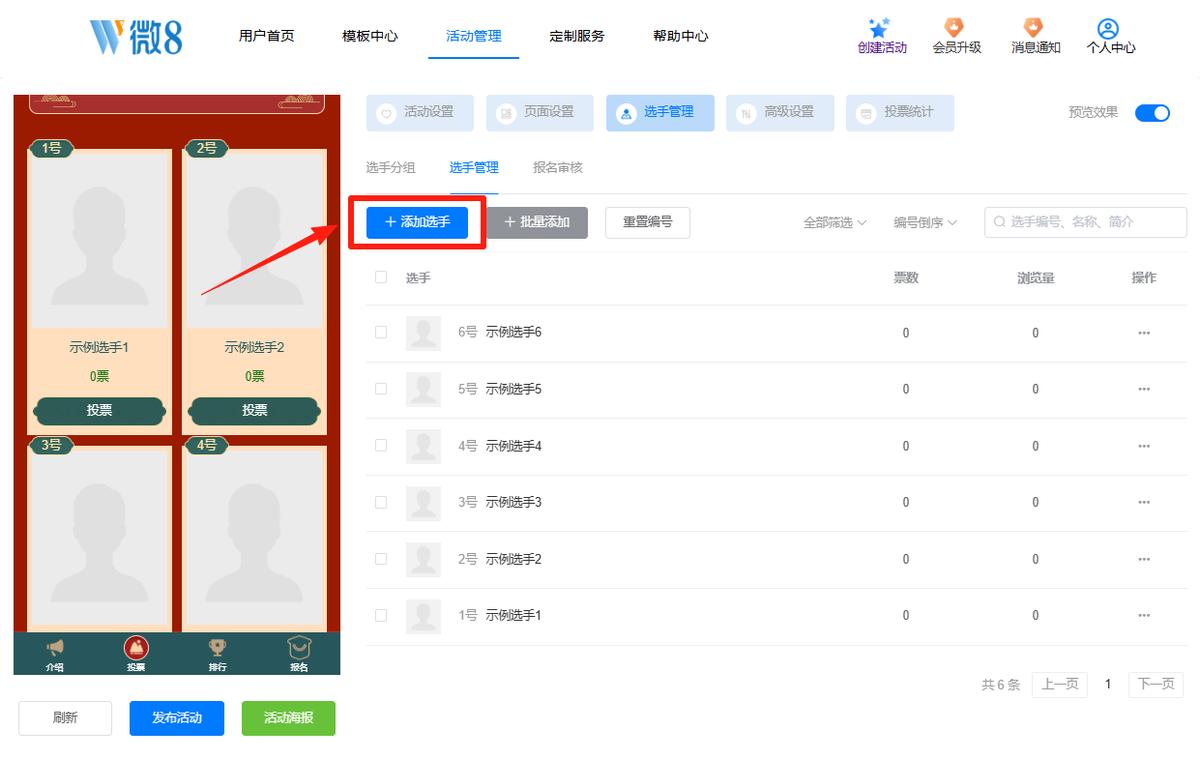This screenshot has height=758, width=1200.
Task: Check the box for 示例选手4
Action: coord(381,445)
